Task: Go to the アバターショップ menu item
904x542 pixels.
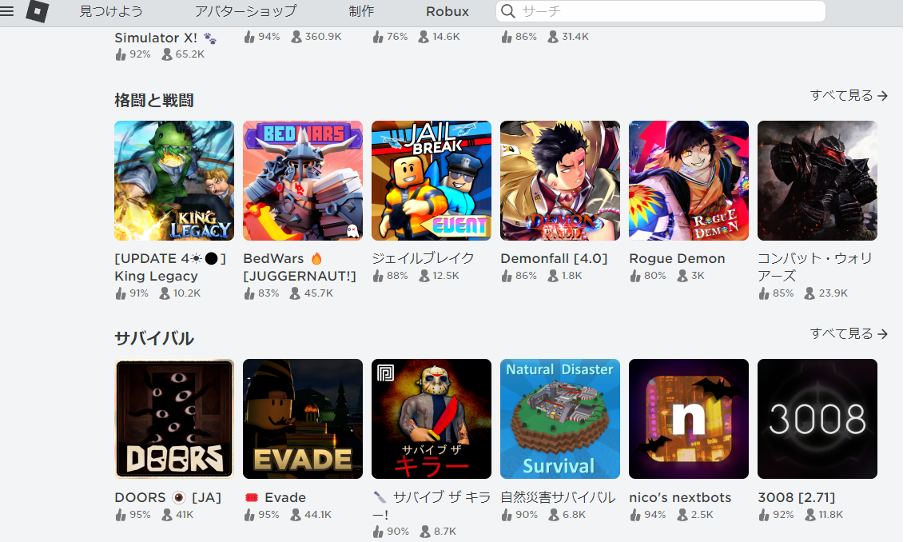Action: [245, 11]
